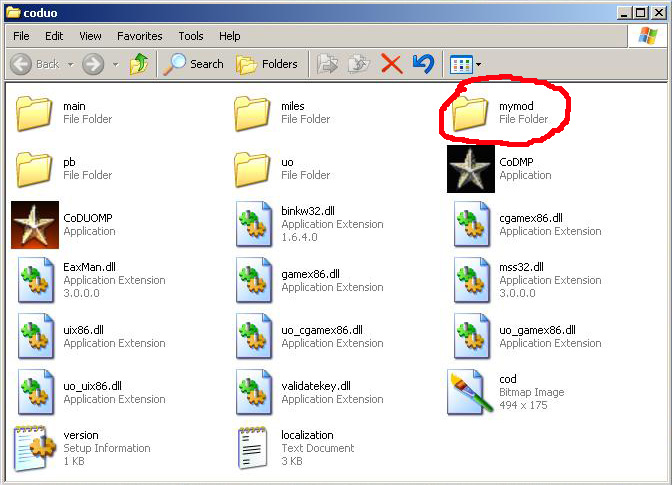The height and width of the screenshot is (485, 672).
Task: Select the CoDMP application icon
Action: [x=471, y=169]
